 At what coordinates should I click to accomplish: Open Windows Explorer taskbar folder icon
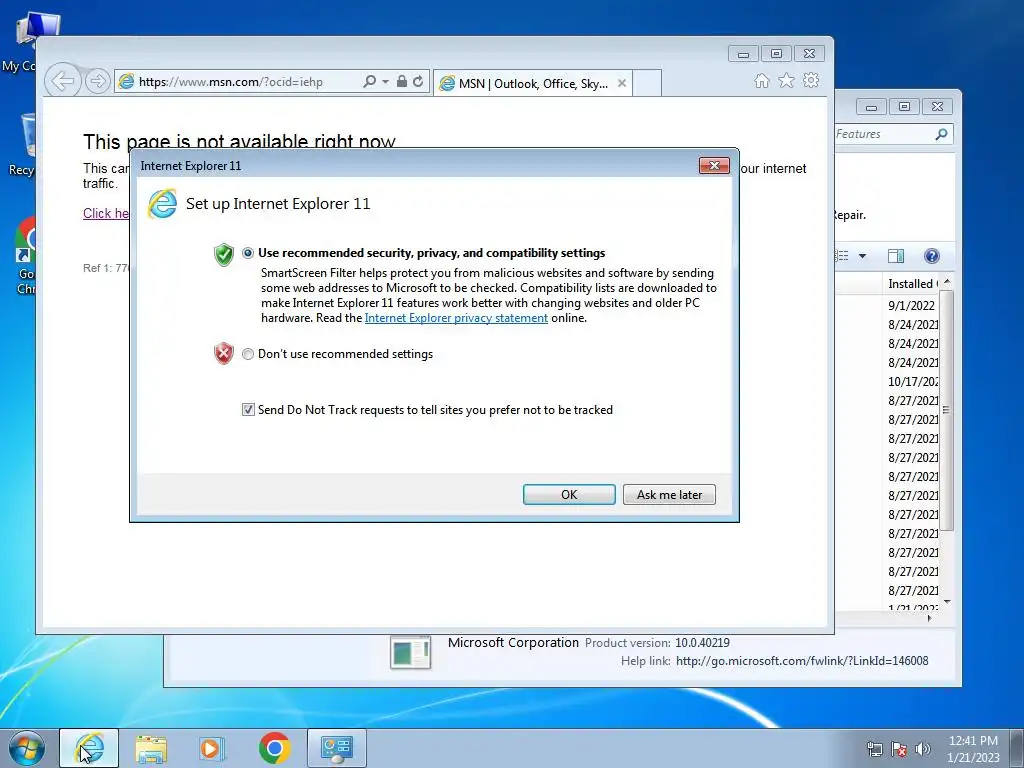pyautogui.click(x=151, y=748)
